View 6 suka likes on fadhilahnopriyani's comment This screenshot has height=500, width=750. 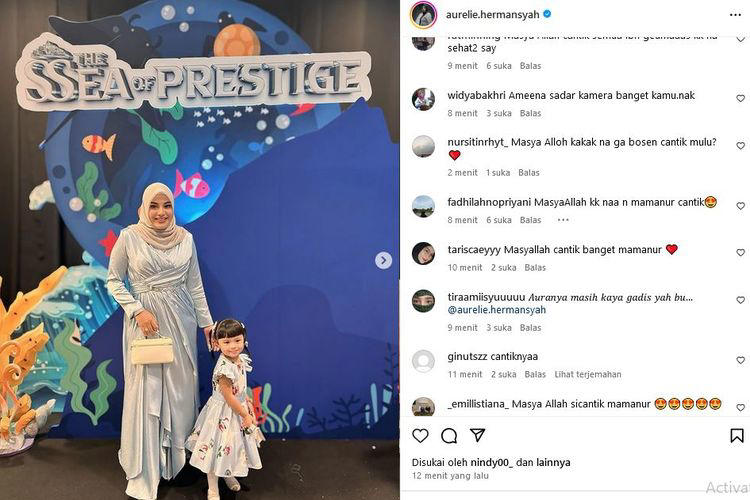pyautogui.click(x=499, y=220)
